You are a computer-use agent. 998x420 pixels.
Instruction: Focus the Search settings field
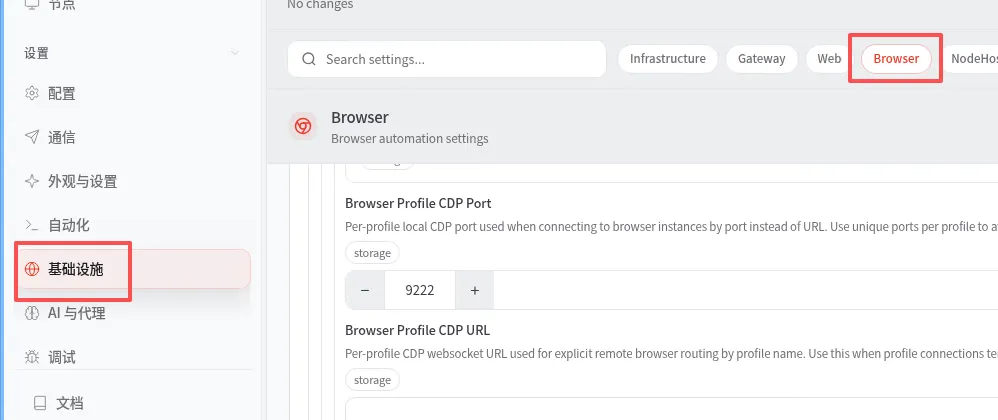coord(460,59)
